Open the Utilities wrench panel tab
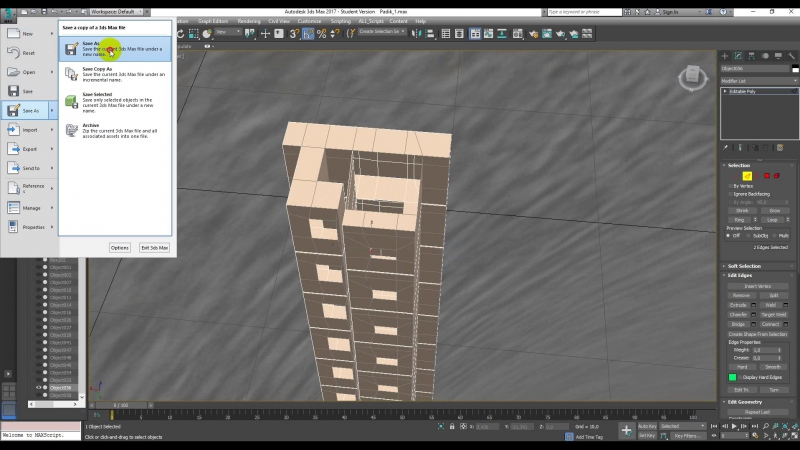 coord(791,56)
